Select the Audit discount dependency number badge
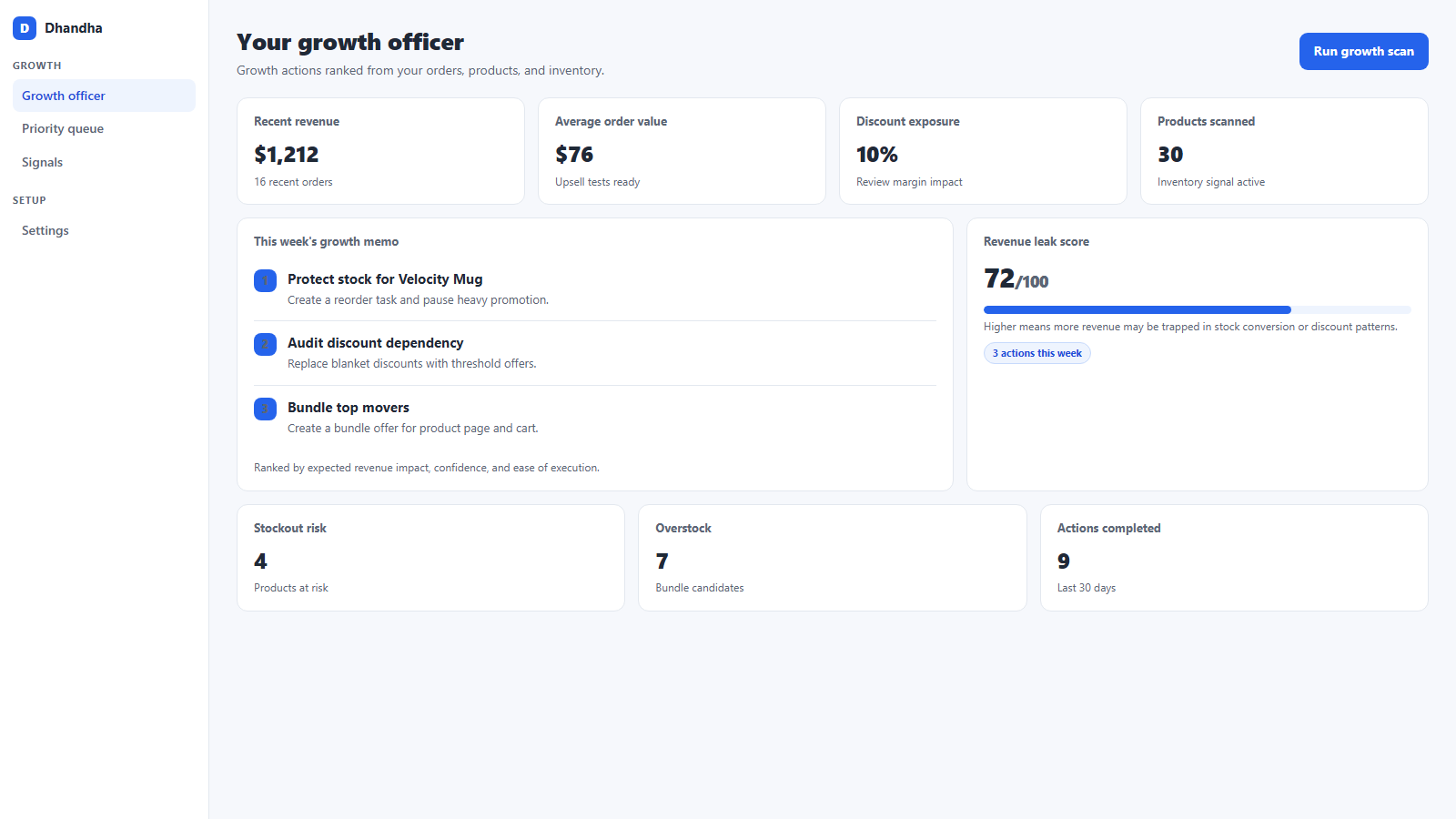1456x819 pixels. [x=265, y=344]
